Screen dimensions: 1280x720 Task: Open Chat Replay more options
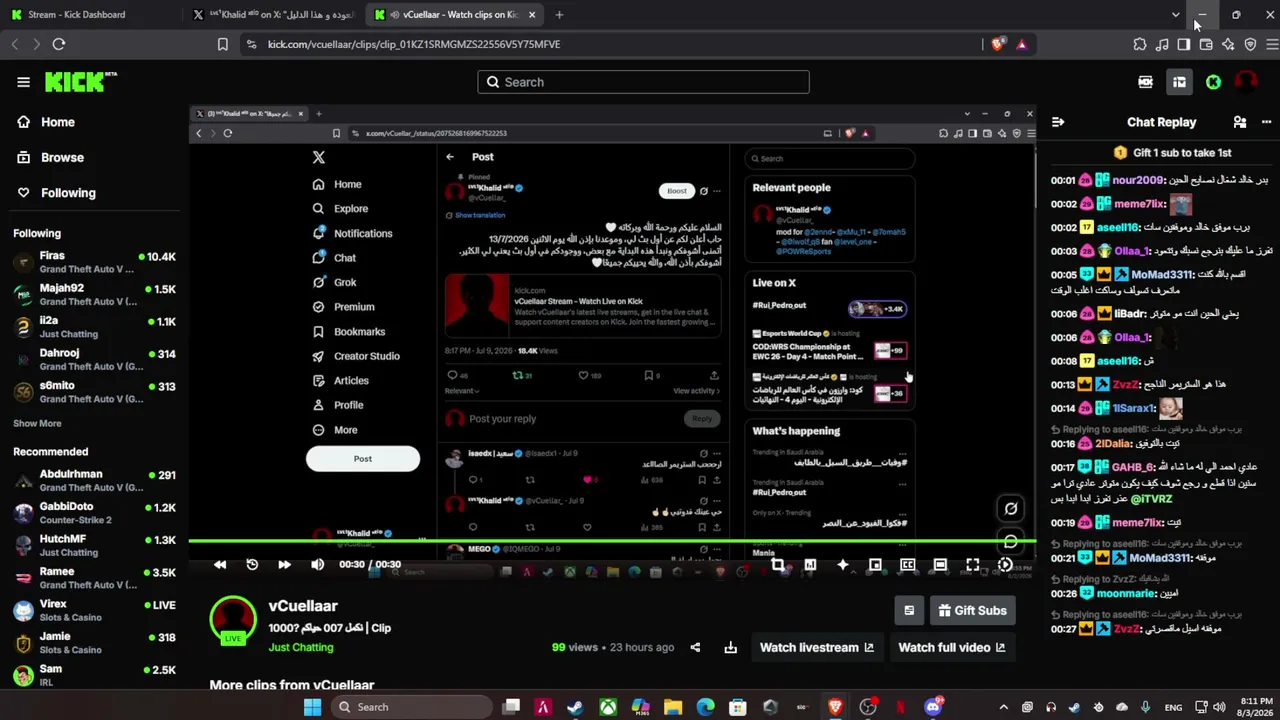[x=1268, y=122]
